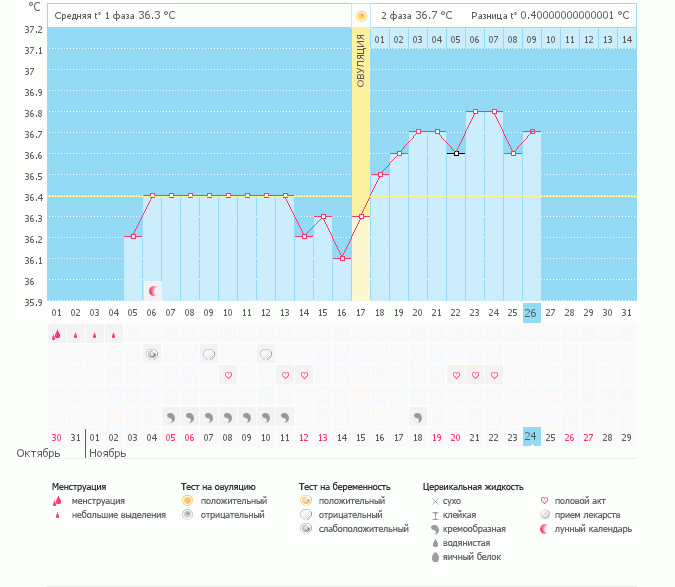Select phase 2 day 14 in the header
This screenshot has height=587, width=675.
(626, 39)
